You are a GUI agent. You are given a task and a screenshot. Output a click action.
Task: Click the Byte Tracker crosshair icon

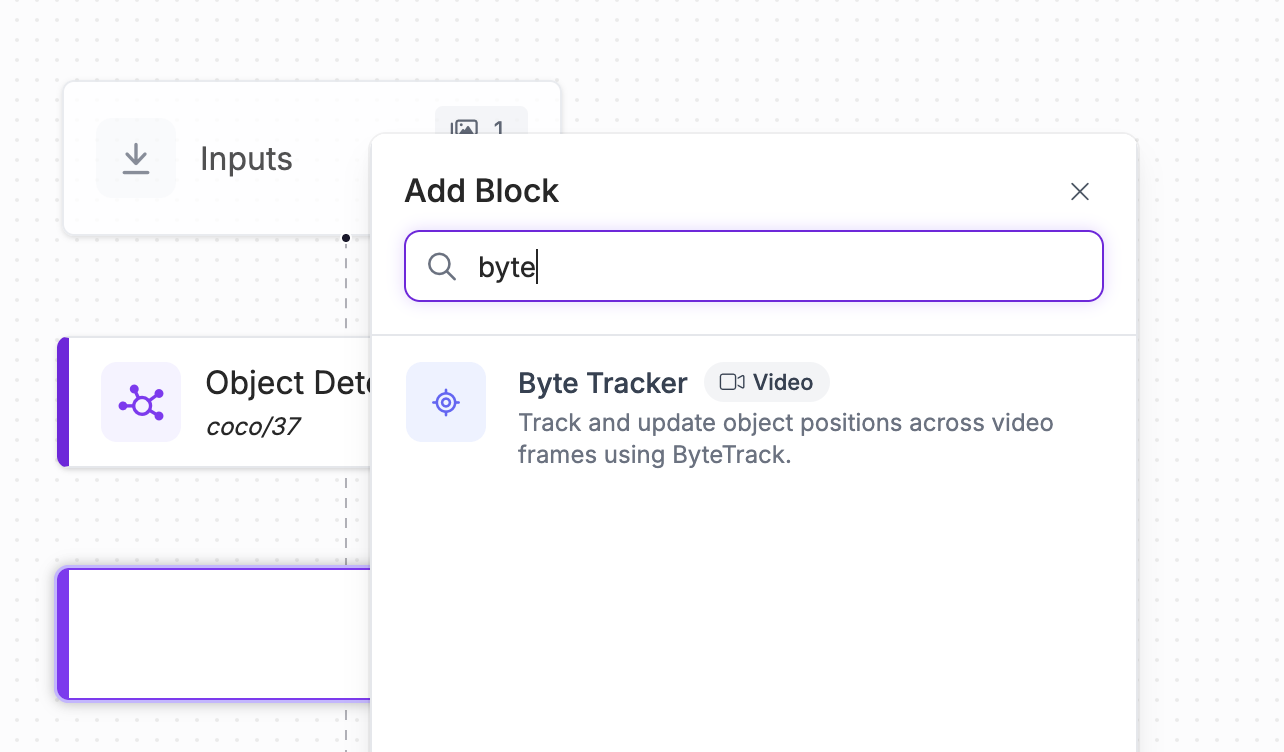[x=446, y=402]
